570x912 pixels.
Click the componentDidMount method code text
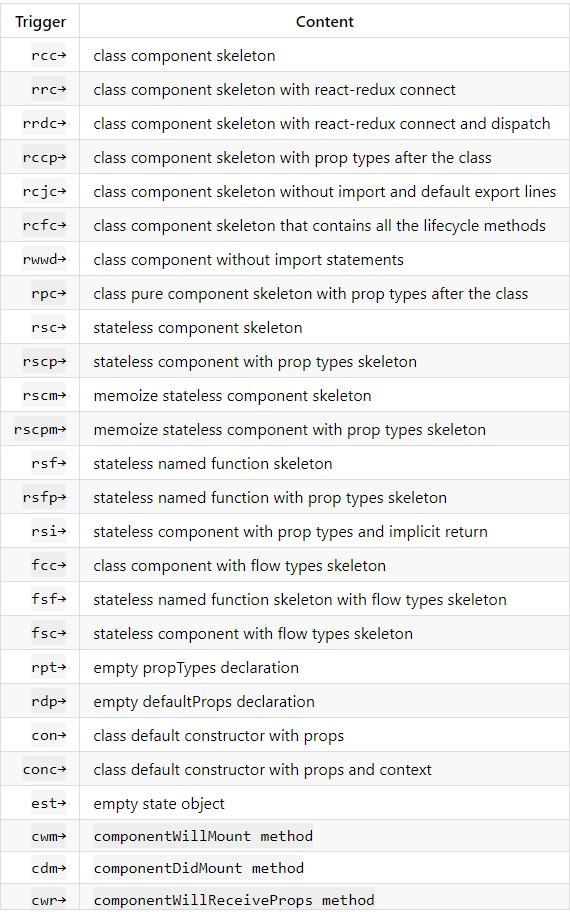[x=198, y=868]
